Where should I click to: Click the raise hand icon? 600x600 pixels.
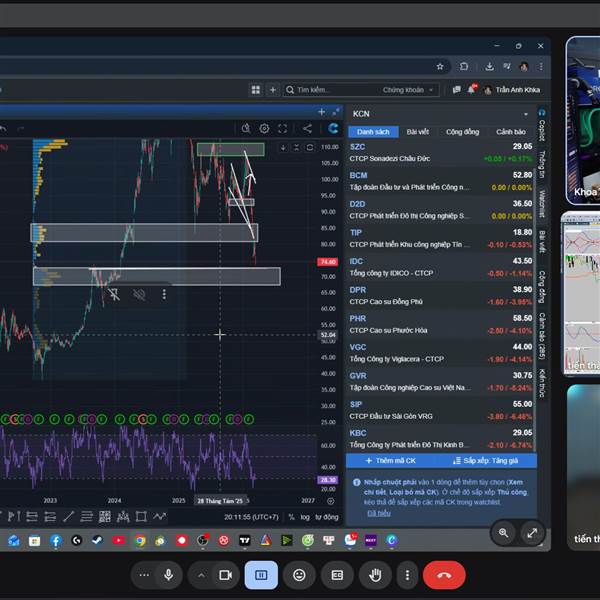pos(376,575)
